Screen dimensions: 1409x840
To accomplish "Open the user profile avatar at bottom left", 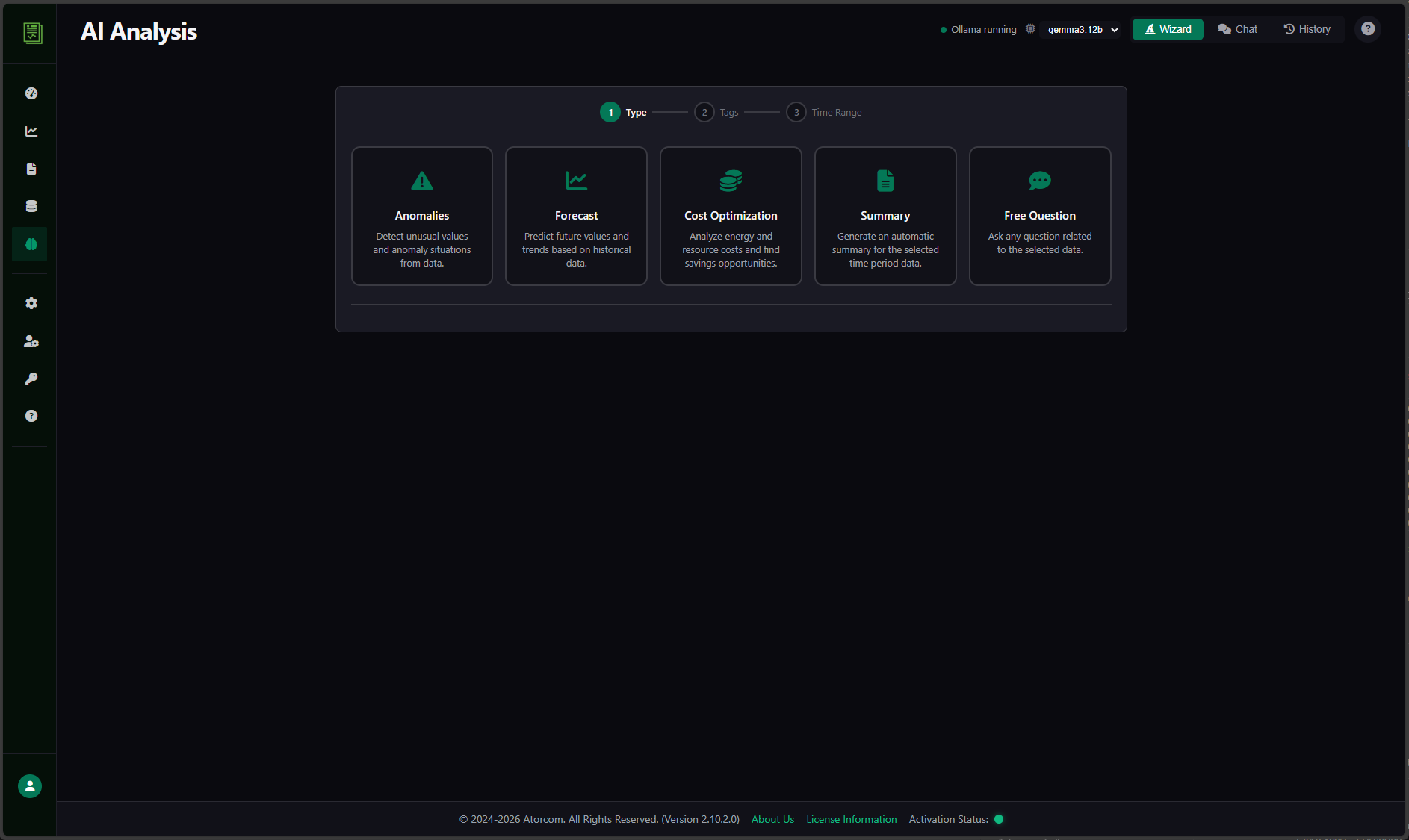I will click(x=29, y=785).
